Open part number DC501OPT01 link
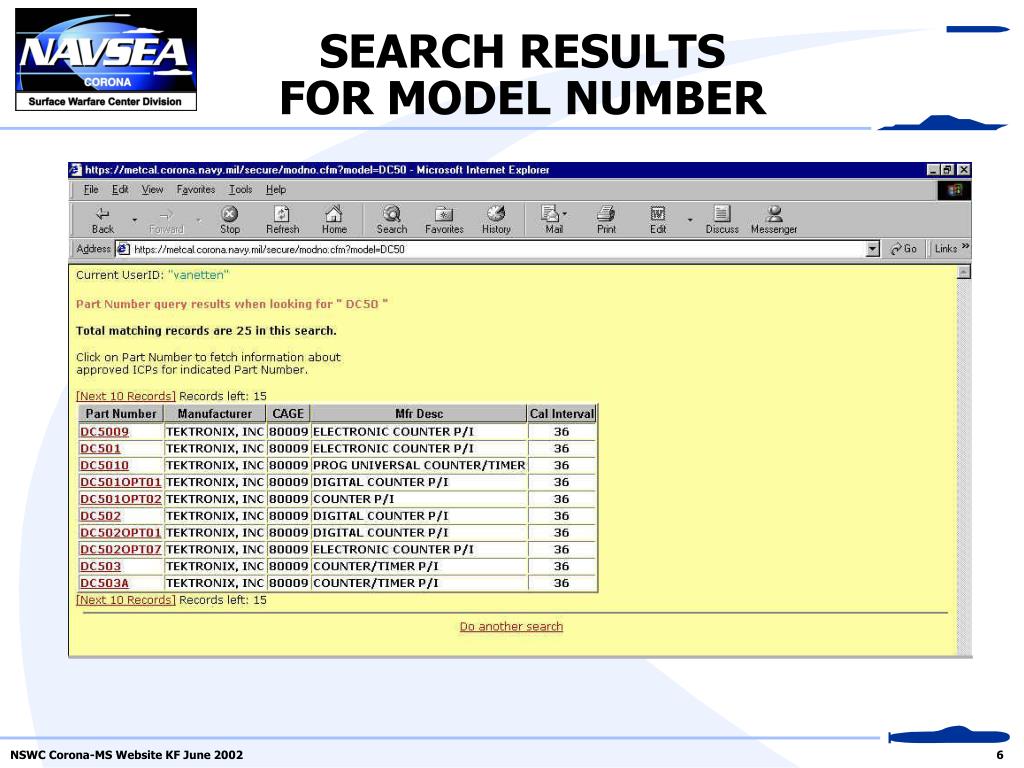 click(120, 482)
